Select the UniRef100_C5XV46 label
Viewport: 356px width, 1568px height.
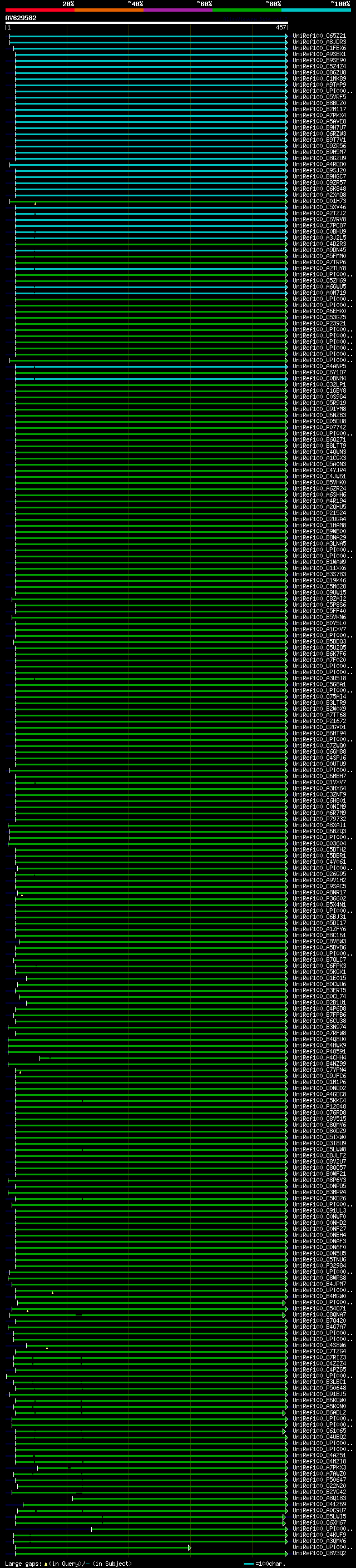coord(319,207)
